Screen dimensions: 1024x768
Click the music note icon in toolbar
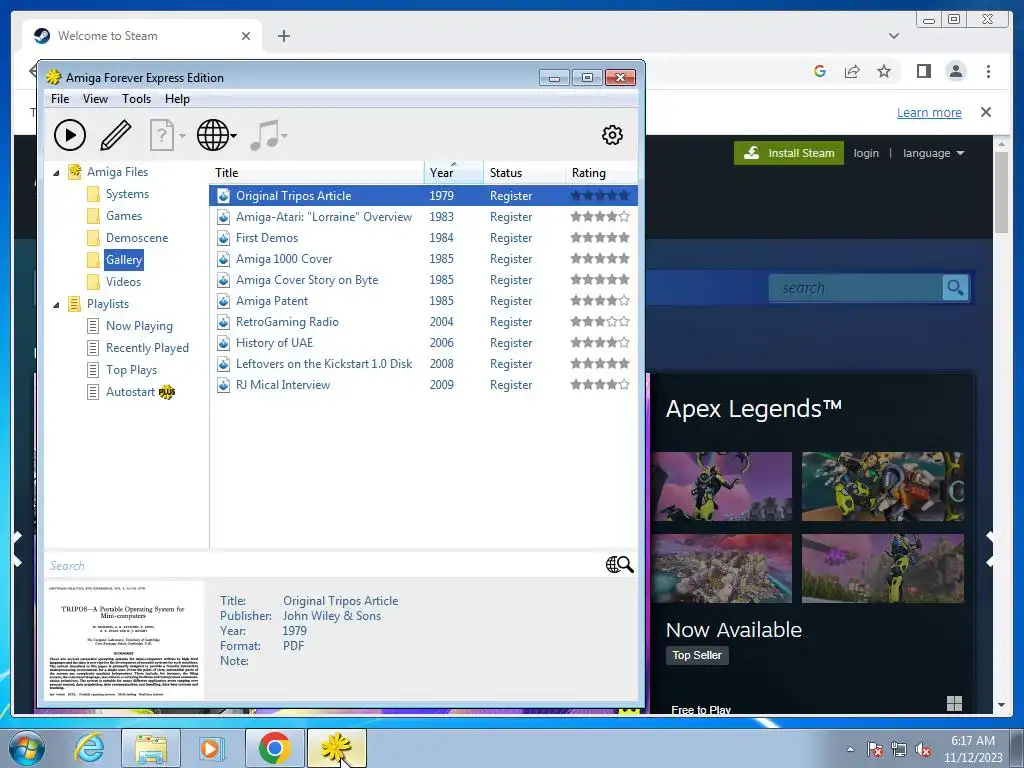pyautogui.click(x=264, y=135)
